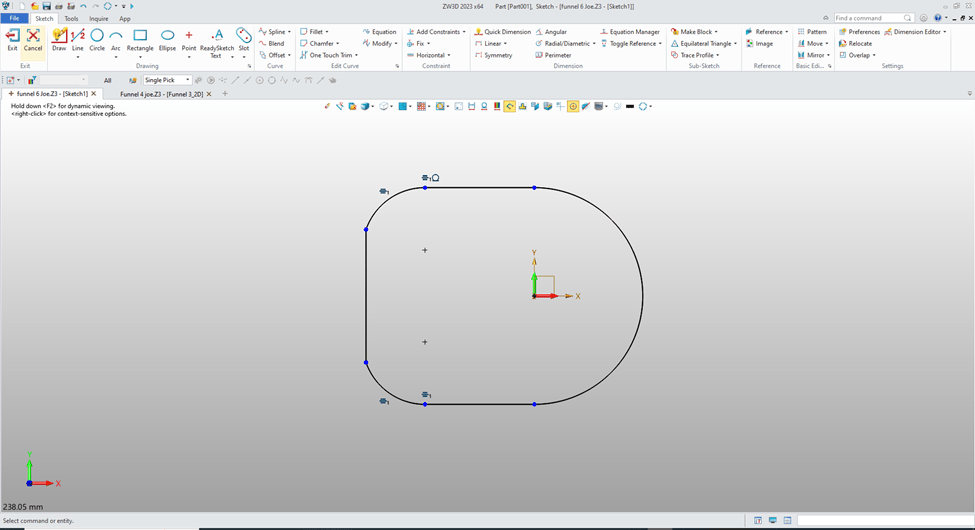
Task: Switch to the Tools ribbon tab
Action: [x=71, y=18]
